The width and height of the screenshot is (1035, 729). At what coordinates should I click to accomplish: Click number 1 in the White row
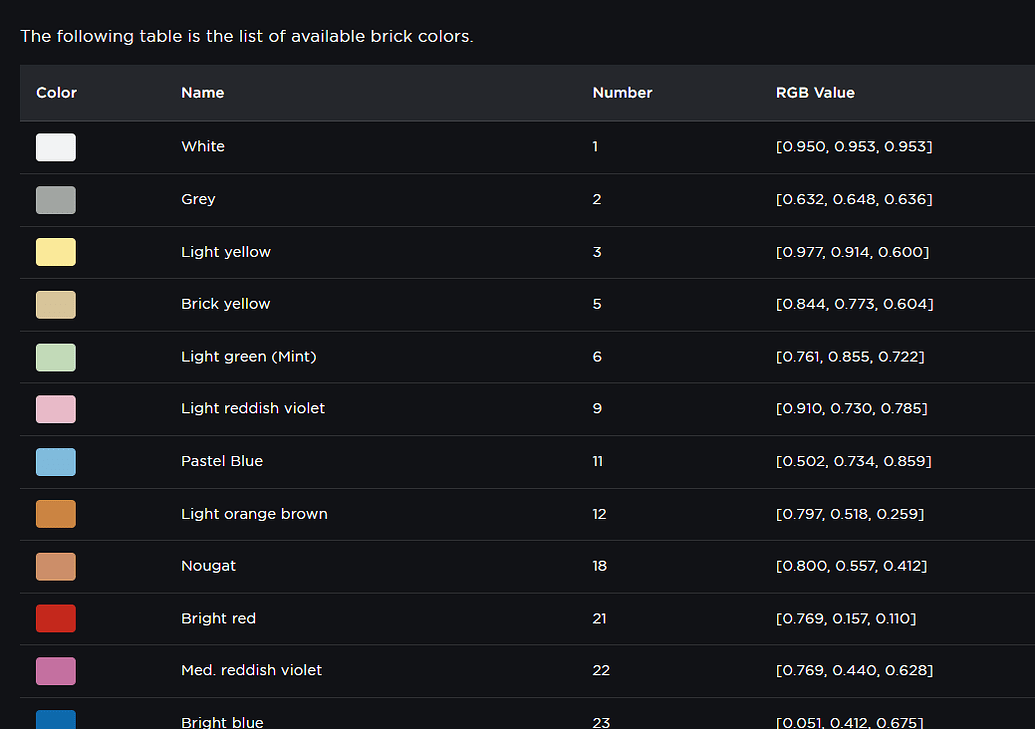click(595, 147)
